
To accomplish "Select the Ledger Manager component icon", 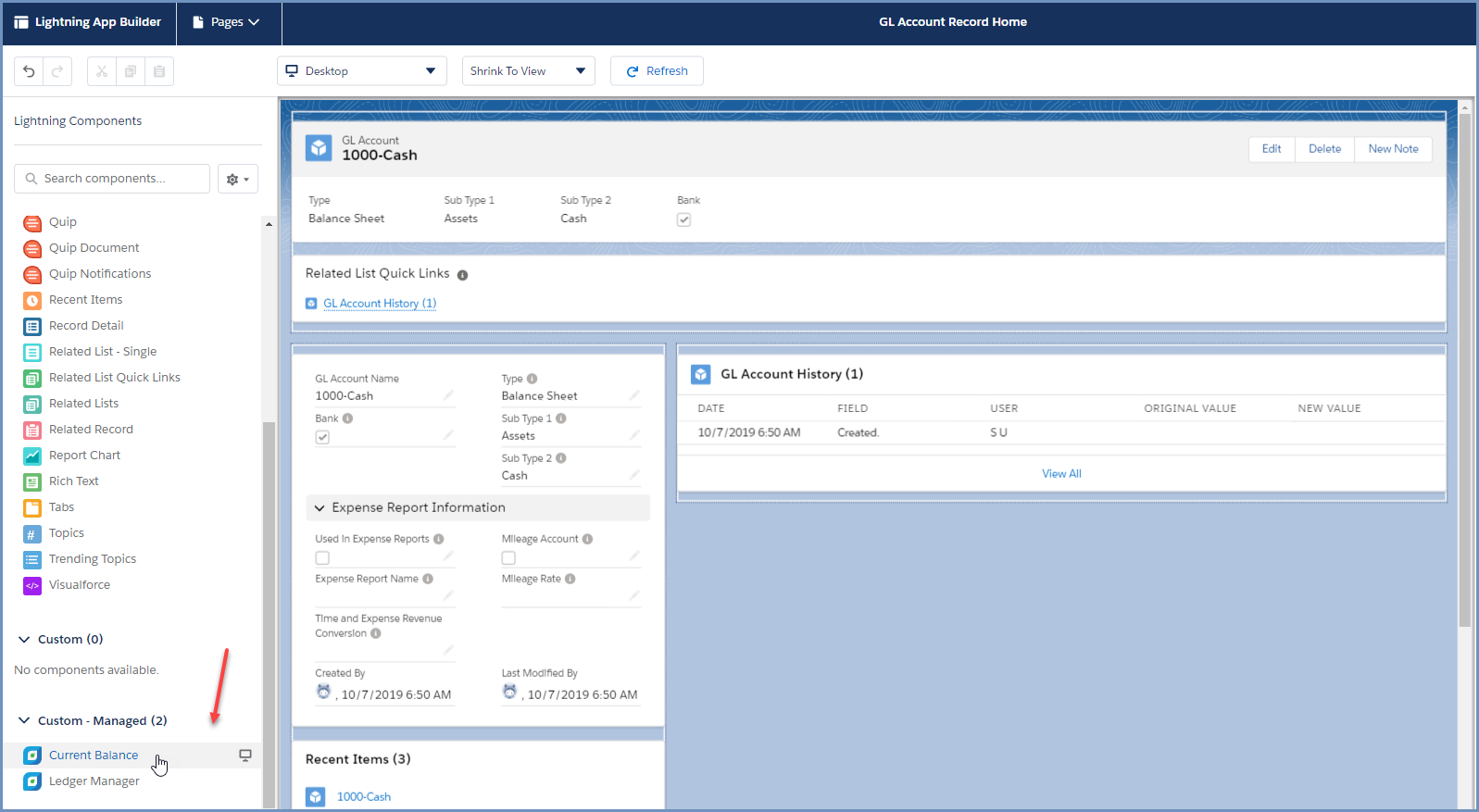I will [x=32, y=781].
